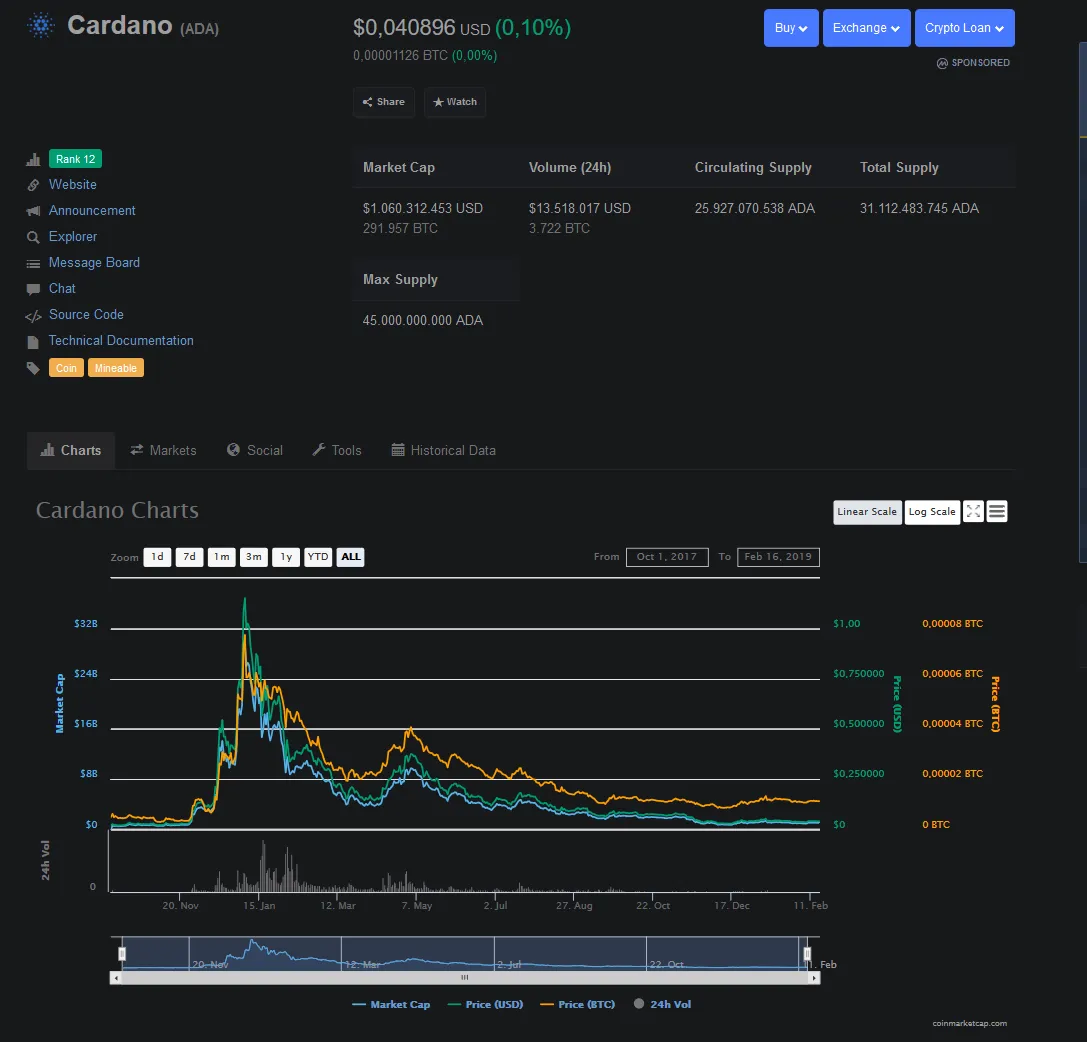Click the 31.112.483.745 ADA total supply
This screenshot has height=1042, width=1087.
[919, 209]
